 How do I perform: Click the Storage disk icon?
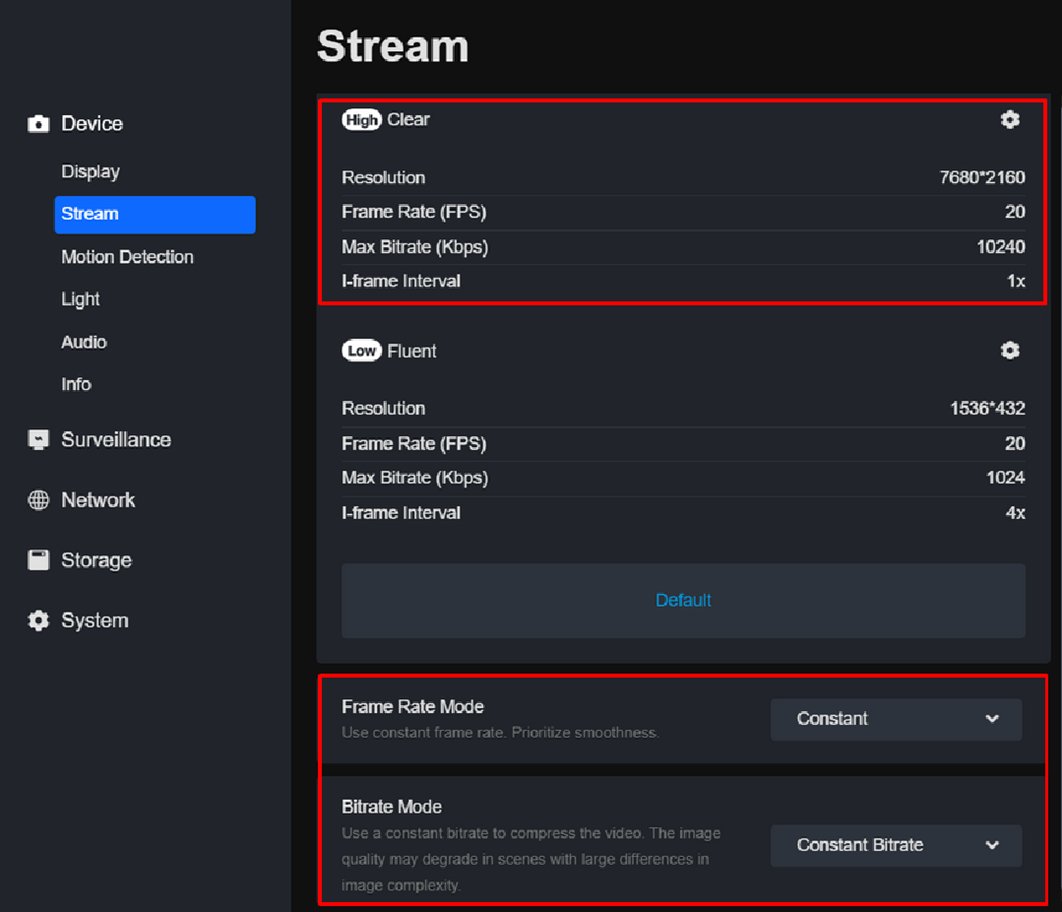[x=39, y=560]
